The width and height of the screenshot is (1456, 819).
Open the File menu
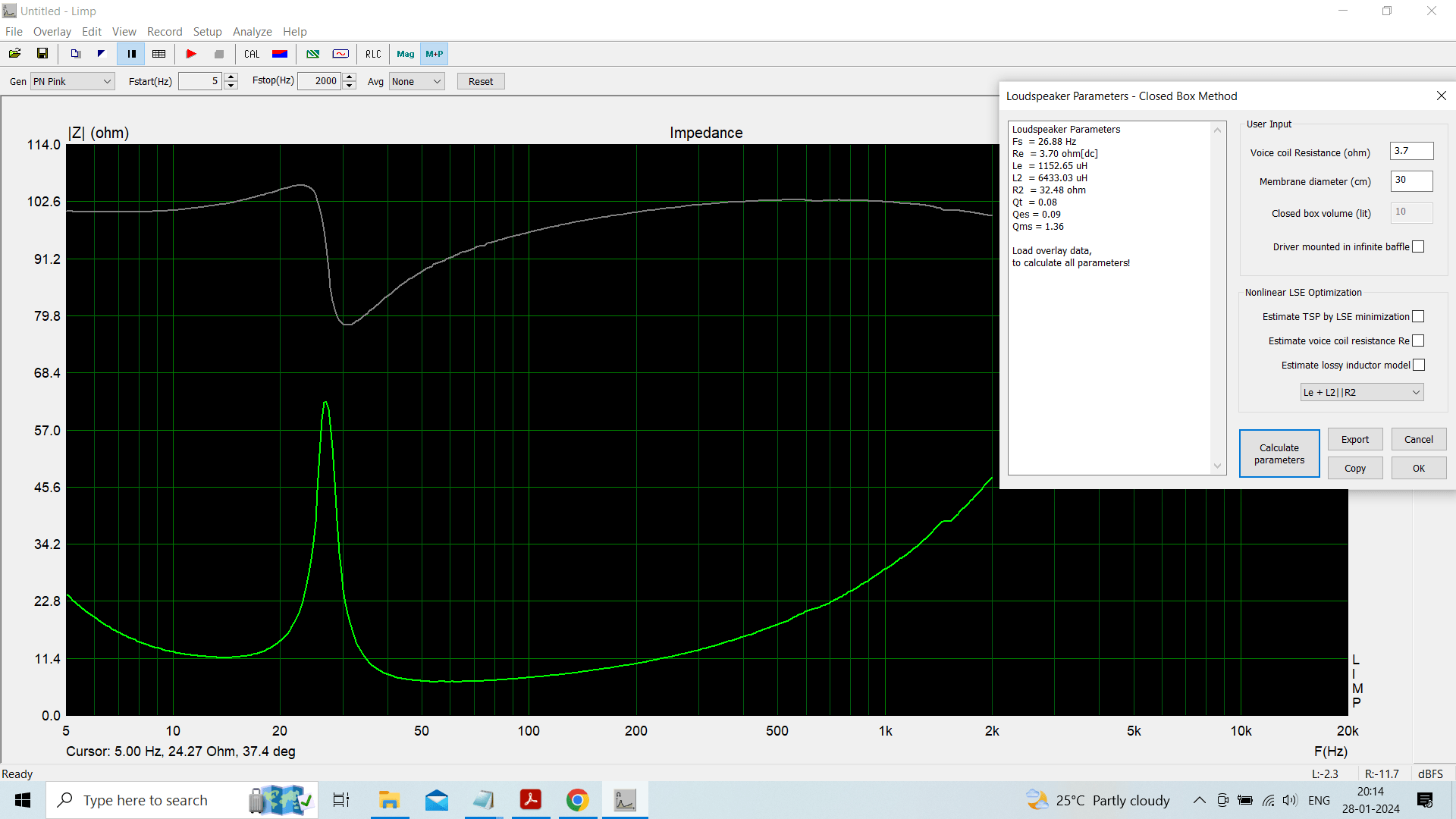coord(14,31)
